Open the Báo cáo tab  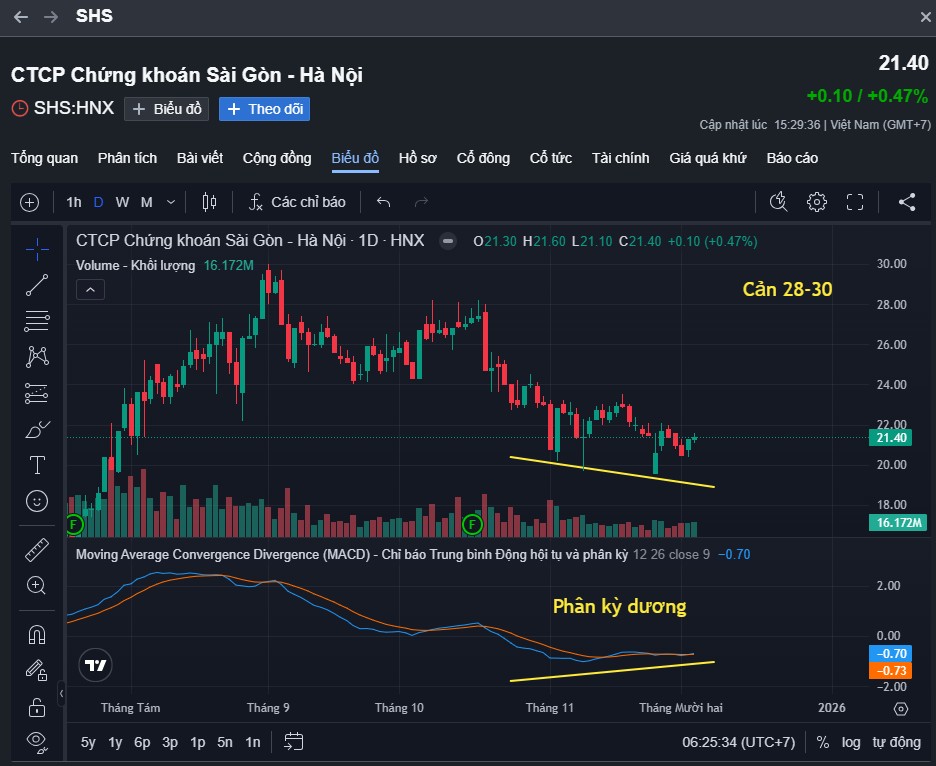click(792, 158)
